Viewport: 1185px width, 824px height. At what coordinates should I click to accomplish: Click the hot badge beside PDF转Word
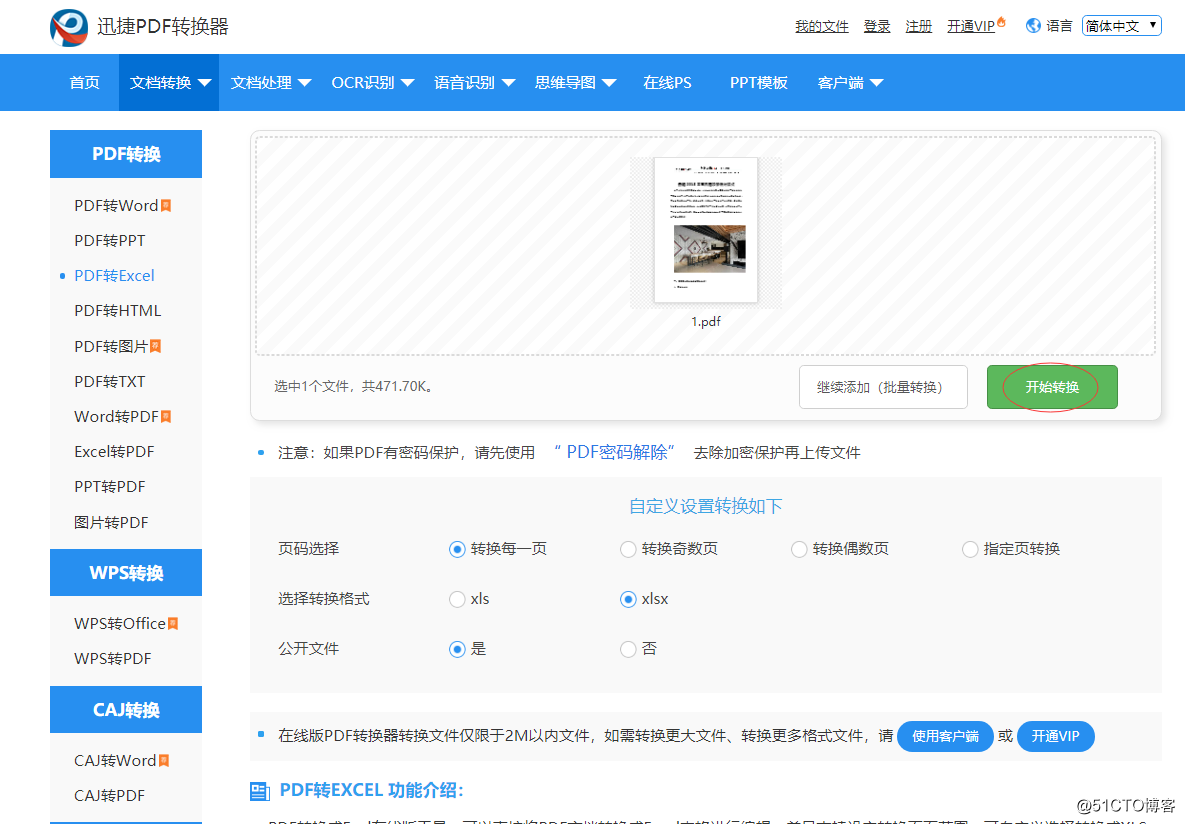[x=166, y=206]
